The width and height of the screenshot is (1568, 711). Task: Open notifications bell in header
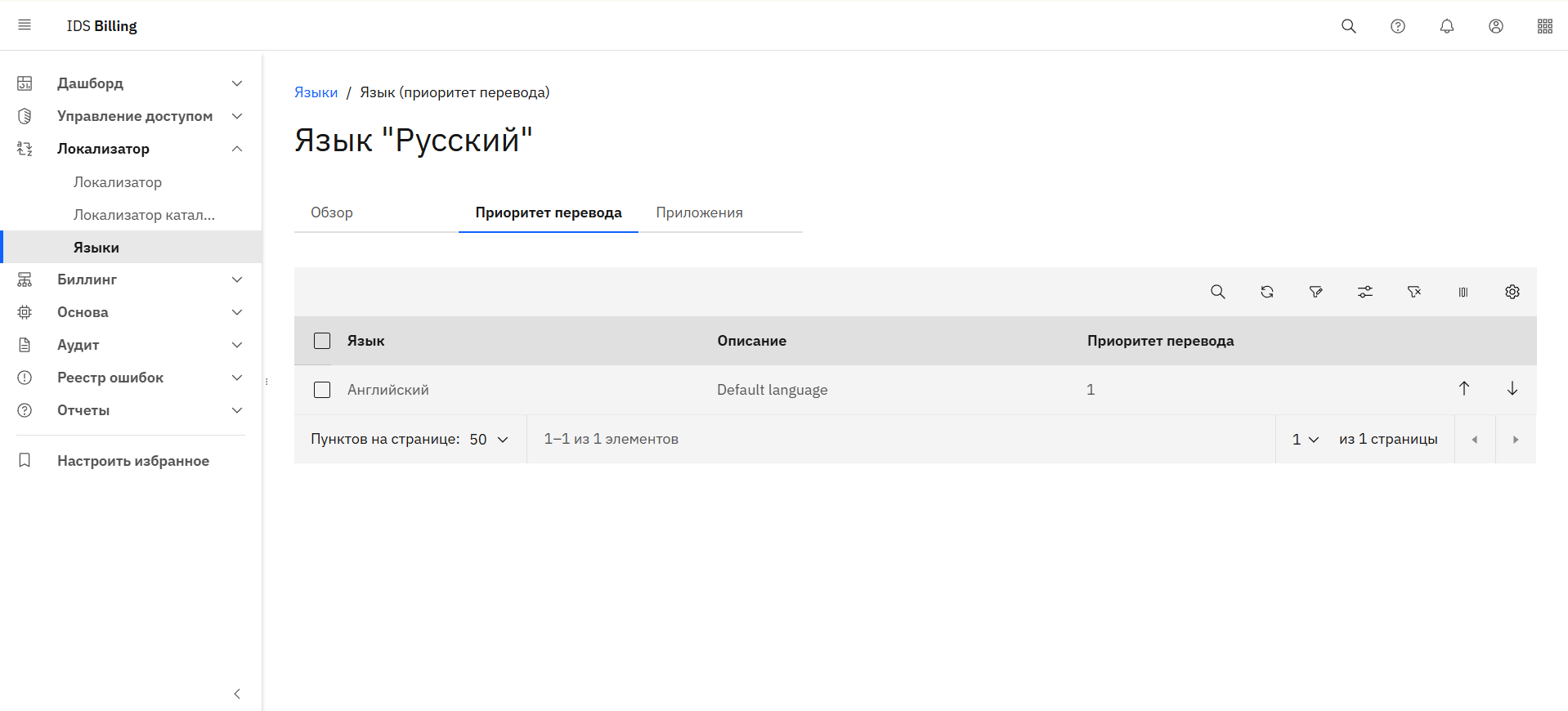click(1446, 26)
